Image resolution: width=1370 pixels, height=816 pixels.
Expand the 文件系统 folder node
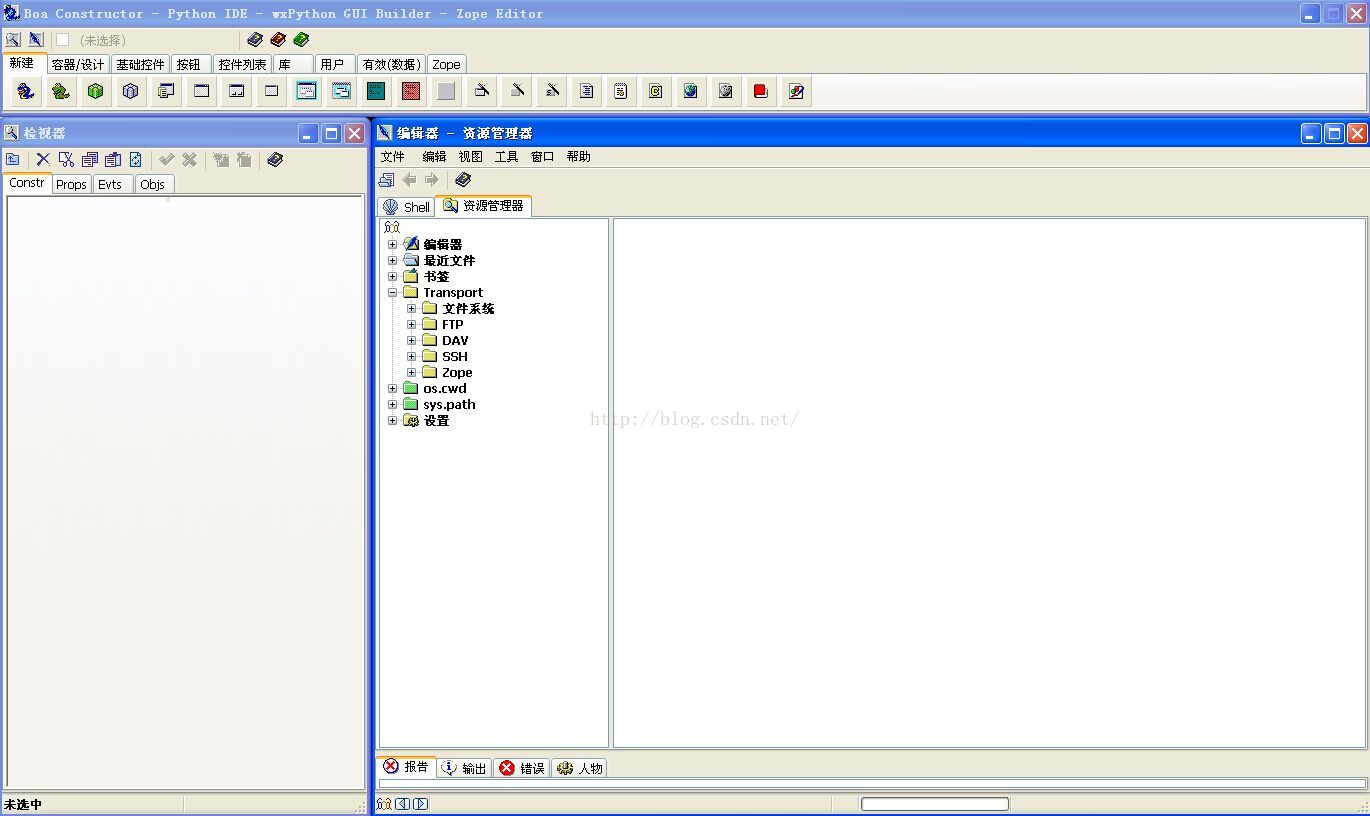coord(411,308)
